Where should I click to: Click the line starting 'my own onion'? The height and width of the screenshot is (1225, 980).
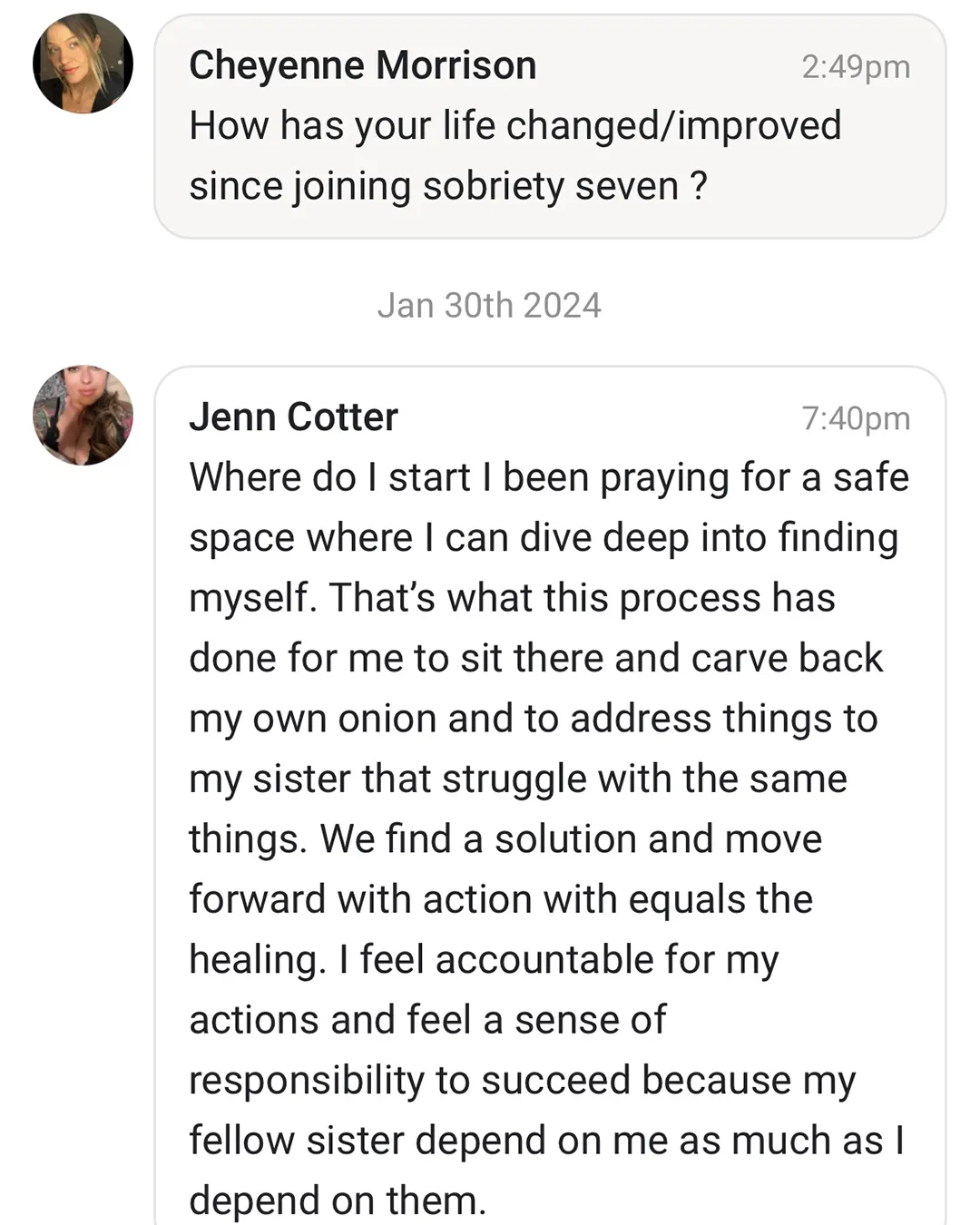coord(534,720)
